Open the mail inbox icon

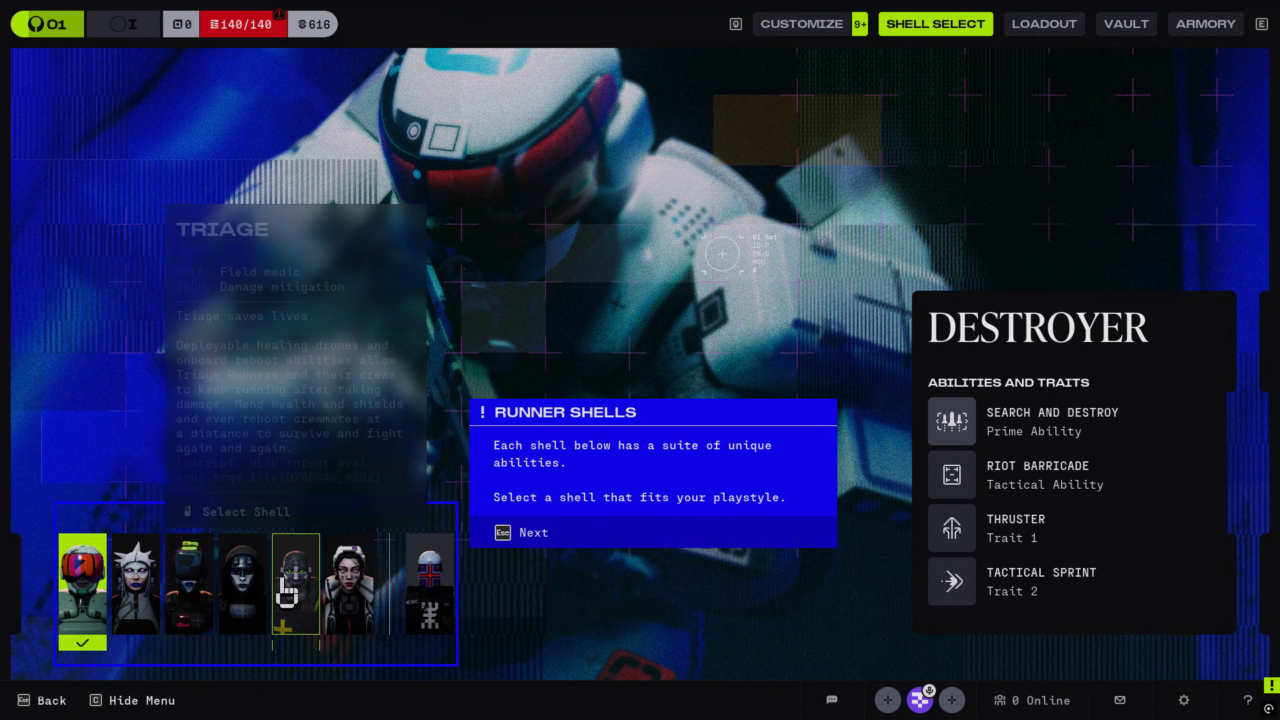point(1120,700)
